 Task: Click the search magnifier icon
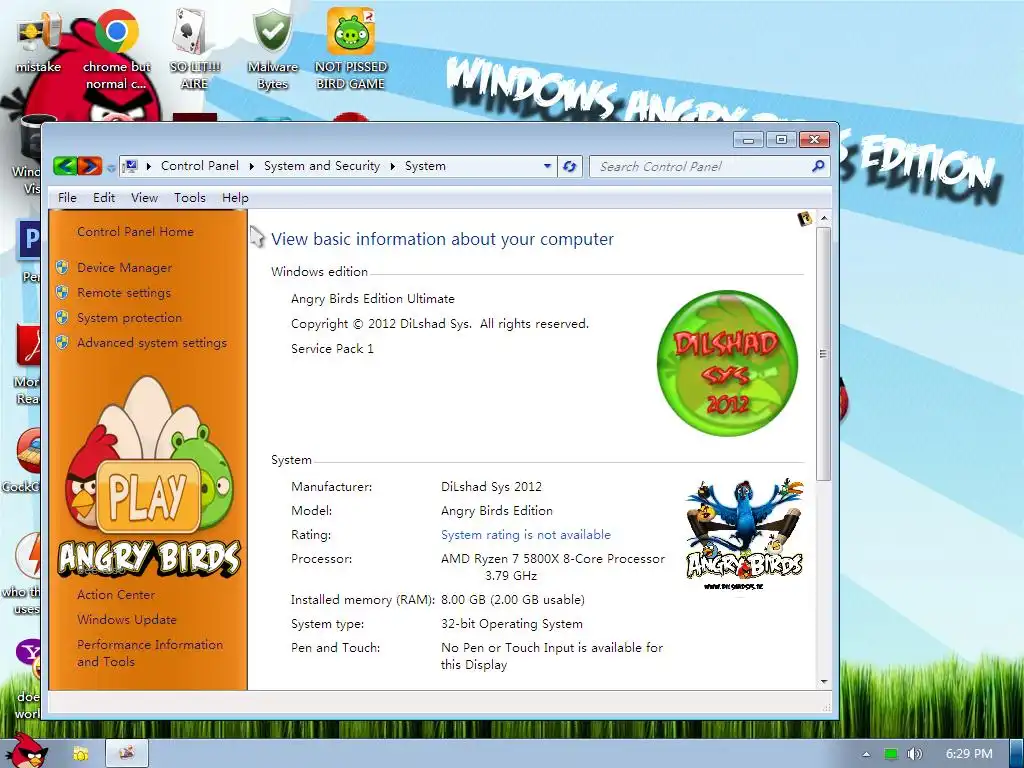tap(818, 167)
